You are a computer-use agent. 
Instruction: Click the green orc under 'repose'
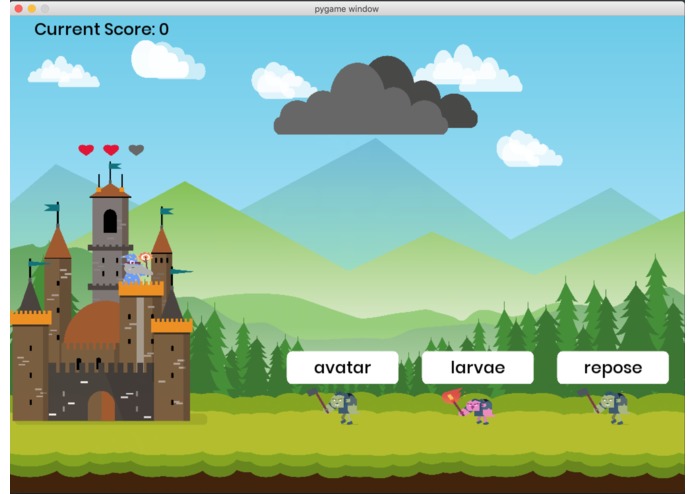[605, 406]
